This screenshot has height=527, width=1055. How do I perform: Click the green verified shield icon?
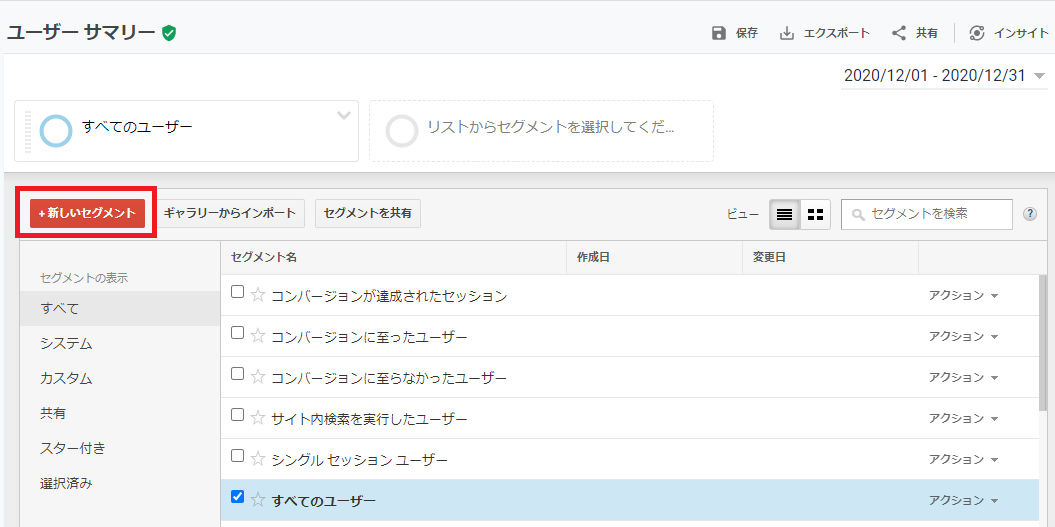click(x=169, y=32)
